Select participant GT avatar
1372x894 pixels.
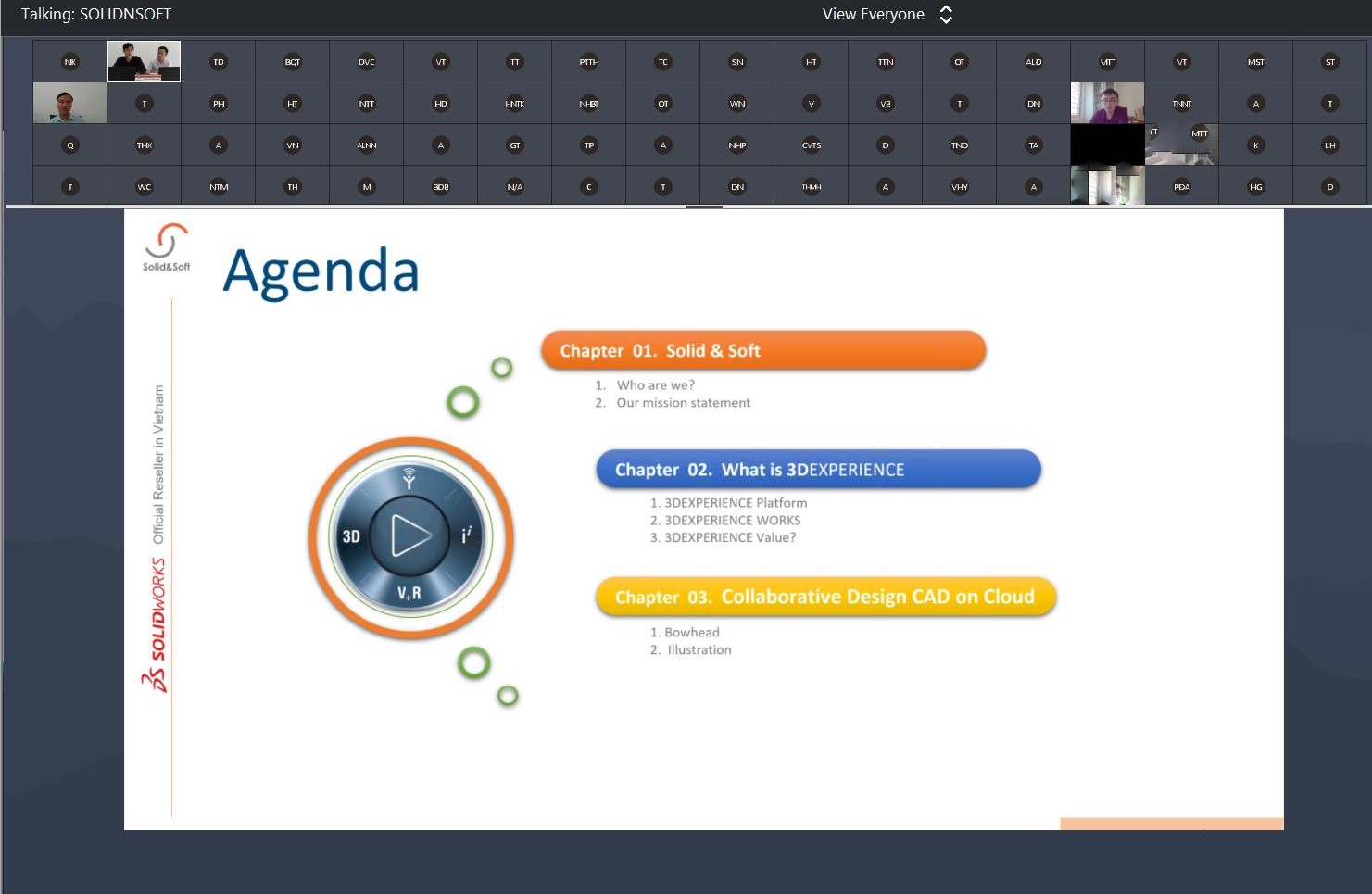click(x=515, y=145)
